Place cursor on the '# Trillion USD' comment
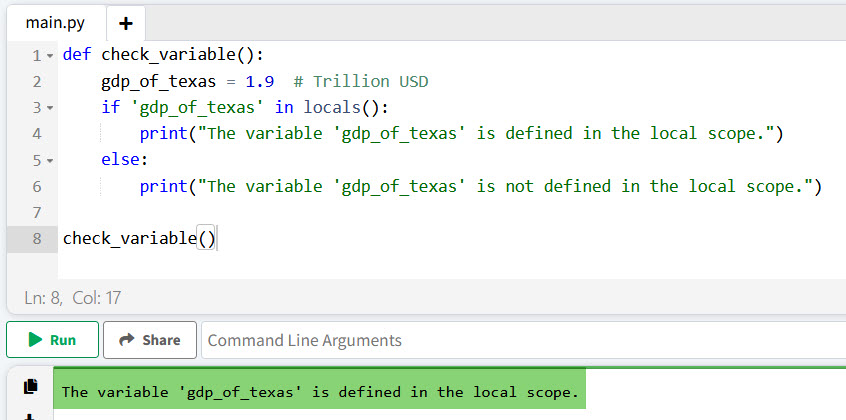This screenshot has width=846, height=420. pos(361,82)
